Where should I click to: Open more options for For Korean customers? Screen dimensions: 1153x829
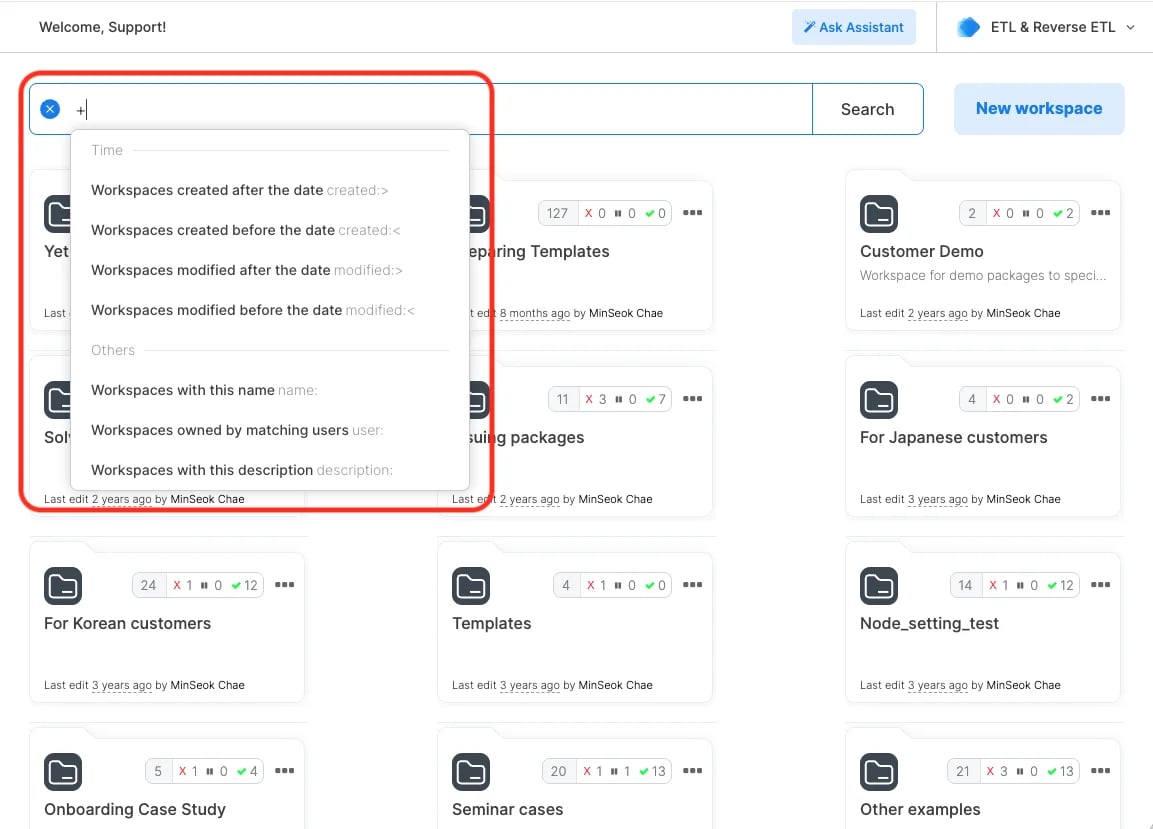[x=285, y=585]
